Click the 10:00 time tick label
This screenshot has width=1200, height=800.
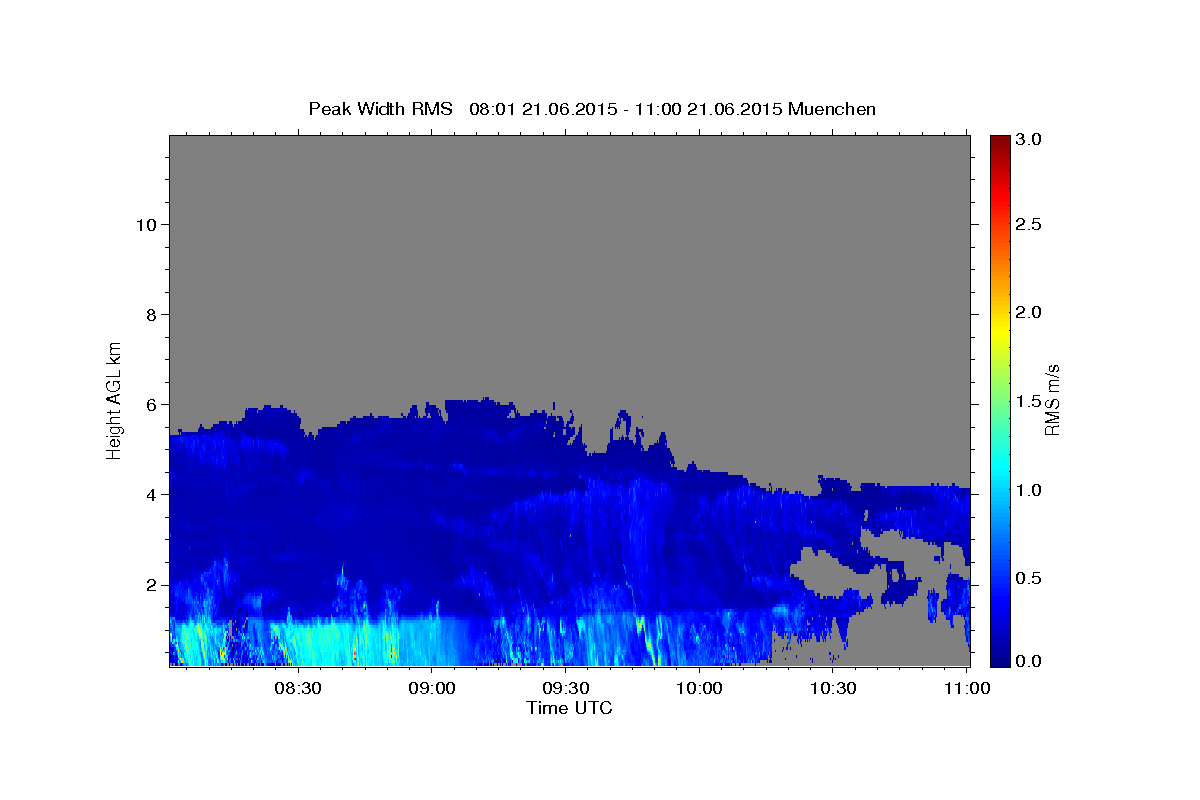tap(699, 688)
